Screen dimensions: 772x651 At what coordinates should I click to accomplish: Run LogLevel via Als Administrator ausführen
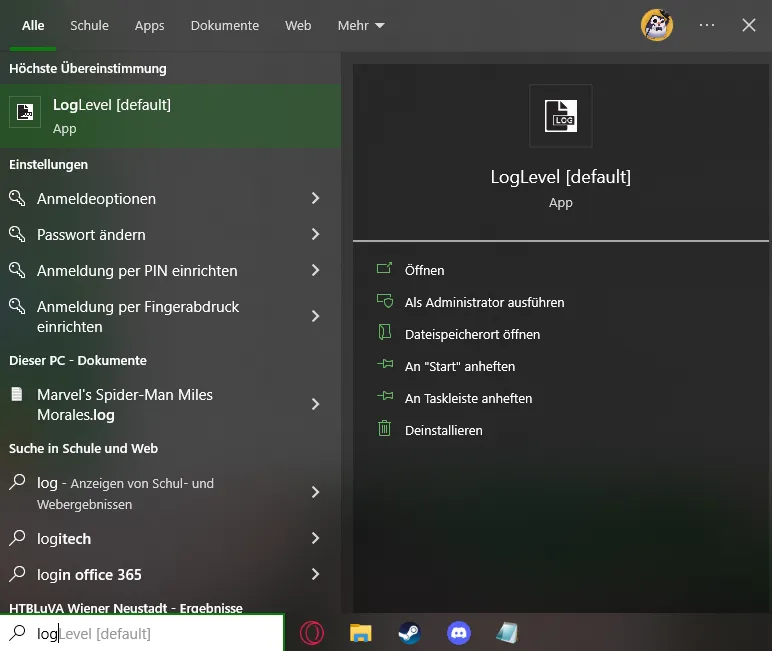click(x=484, y=303)
